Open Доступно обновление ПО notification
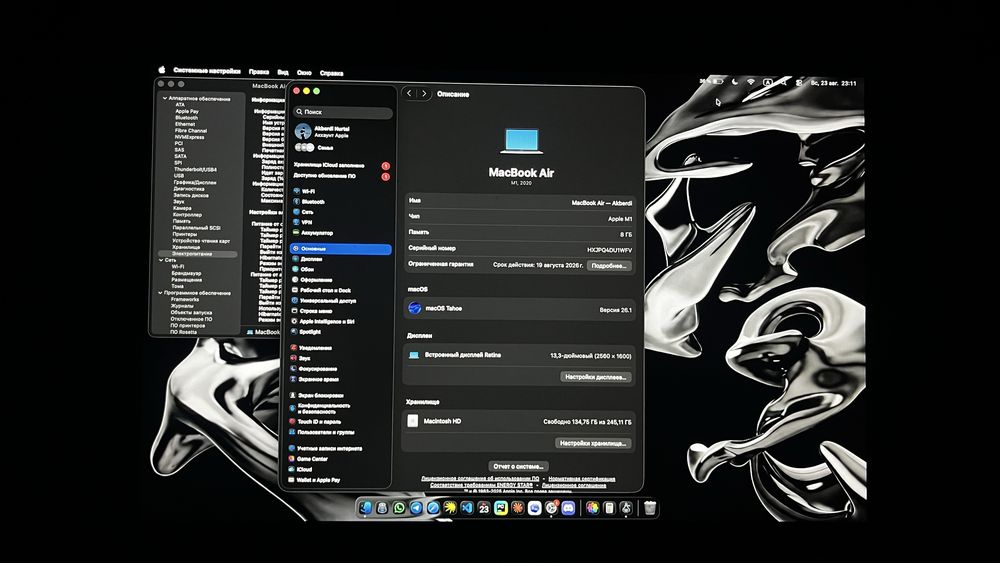This screenshot has width=1000, height=563. (341, 175)
